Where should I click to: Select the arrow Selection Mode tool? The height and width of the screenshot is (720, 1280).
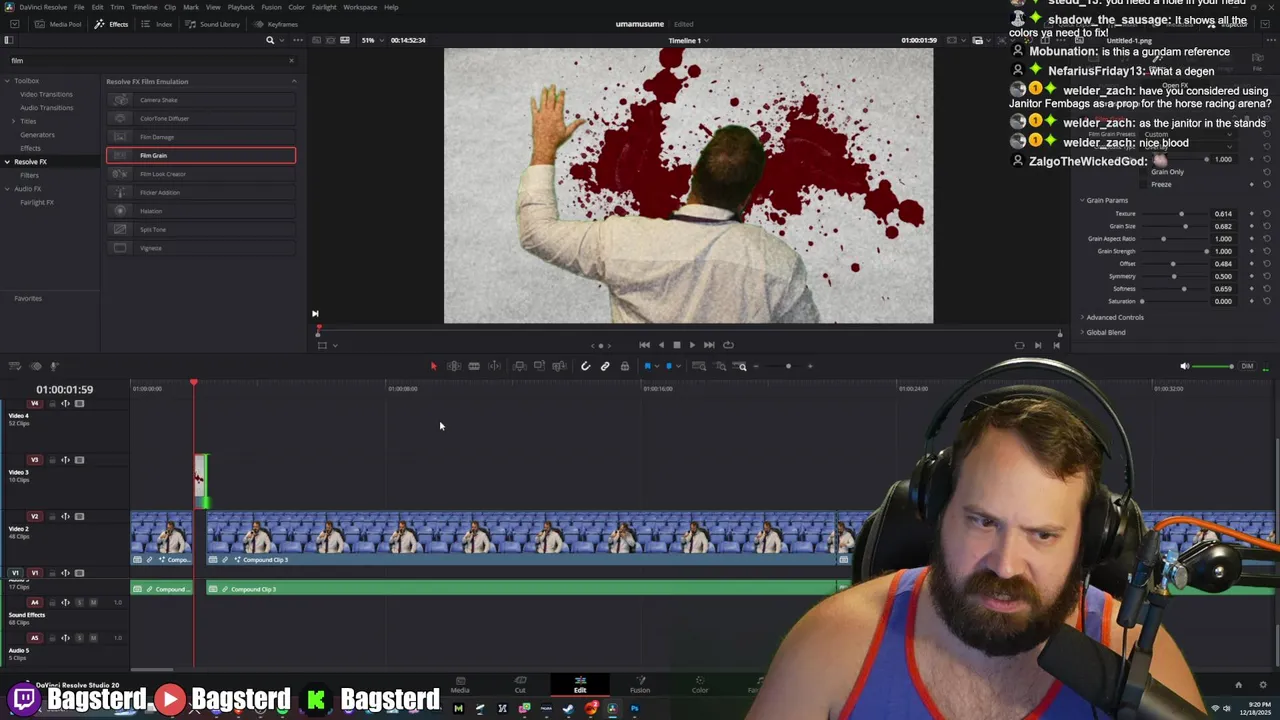tap(433, 366)
